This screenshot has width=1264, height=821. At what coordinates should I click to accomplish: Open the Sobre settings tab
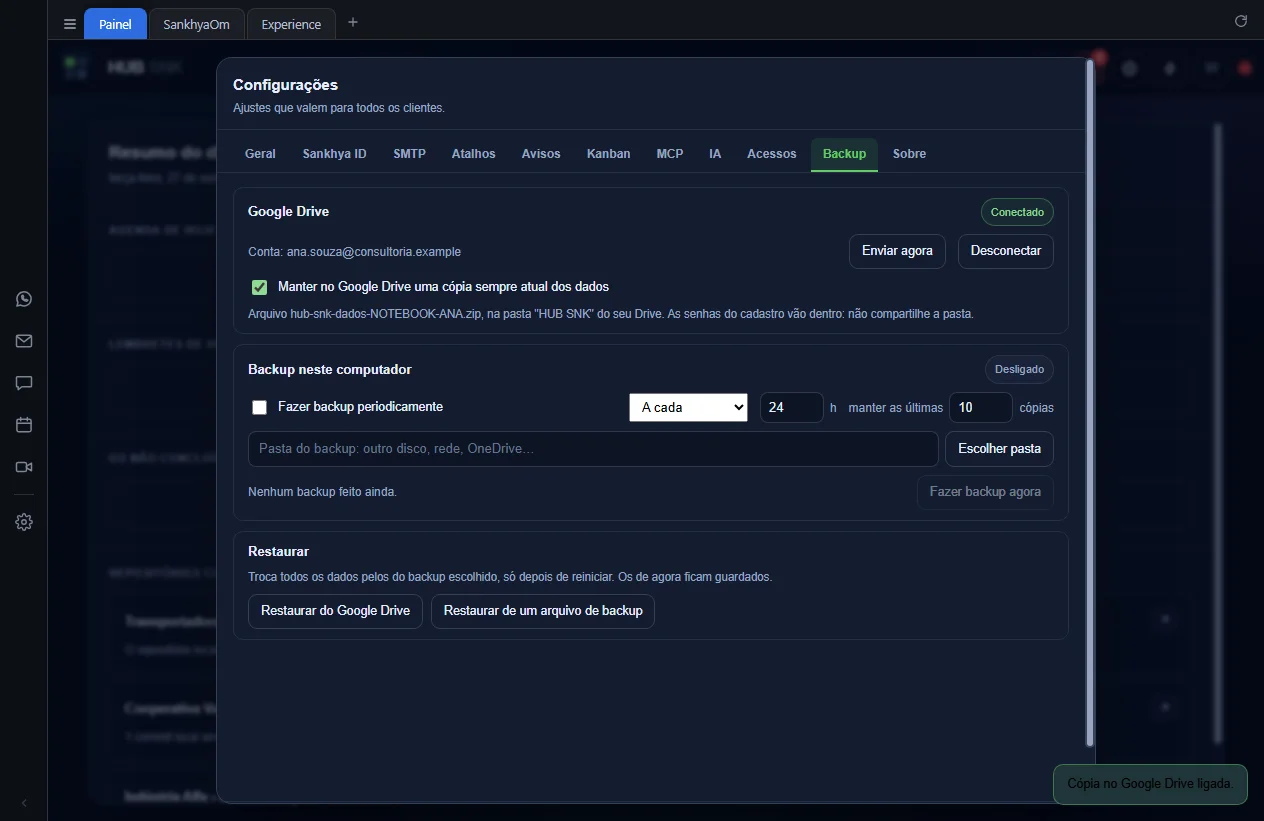tap(909, 154)
